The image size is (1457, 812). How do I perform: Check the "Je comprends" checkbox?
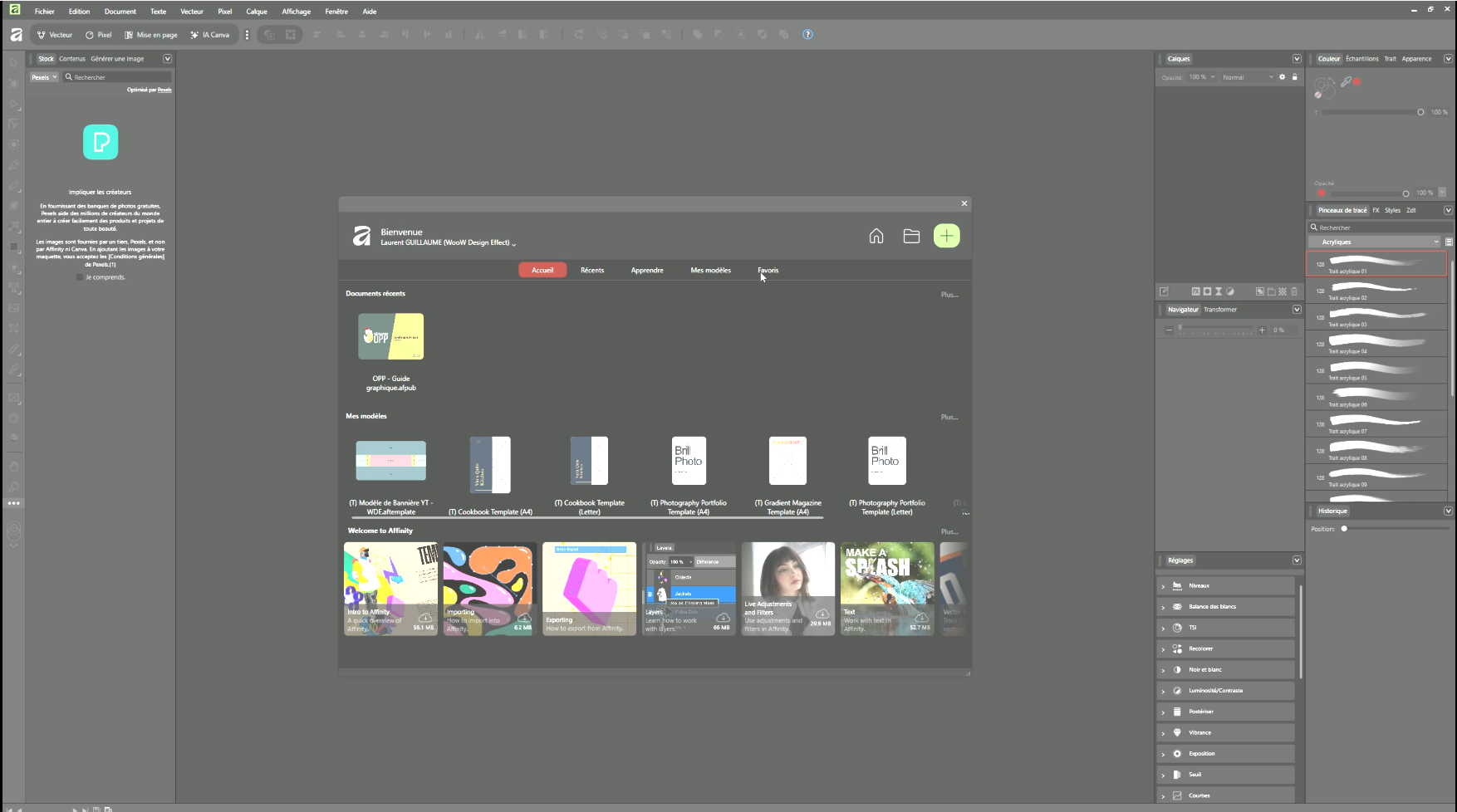click(80, 277)
